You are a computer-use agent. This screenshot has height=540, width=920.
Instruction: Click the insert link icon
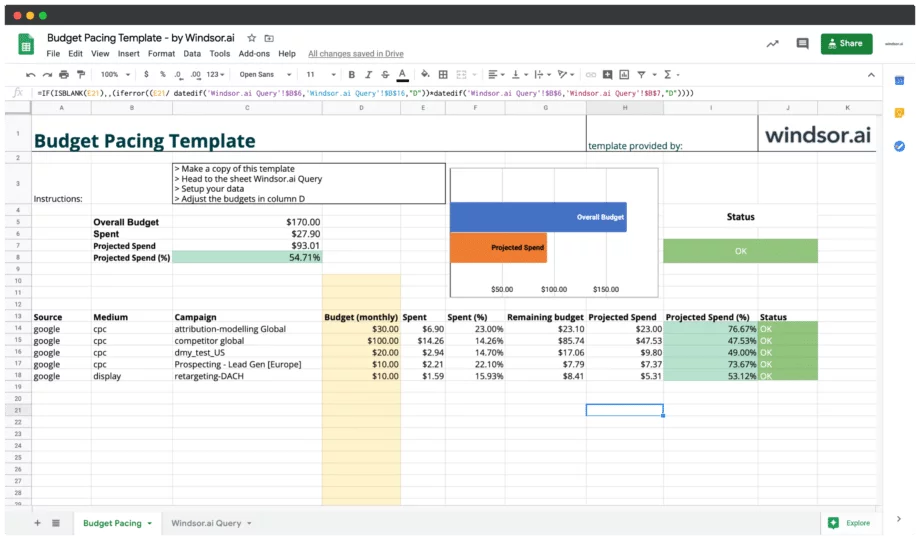point(591,75)
